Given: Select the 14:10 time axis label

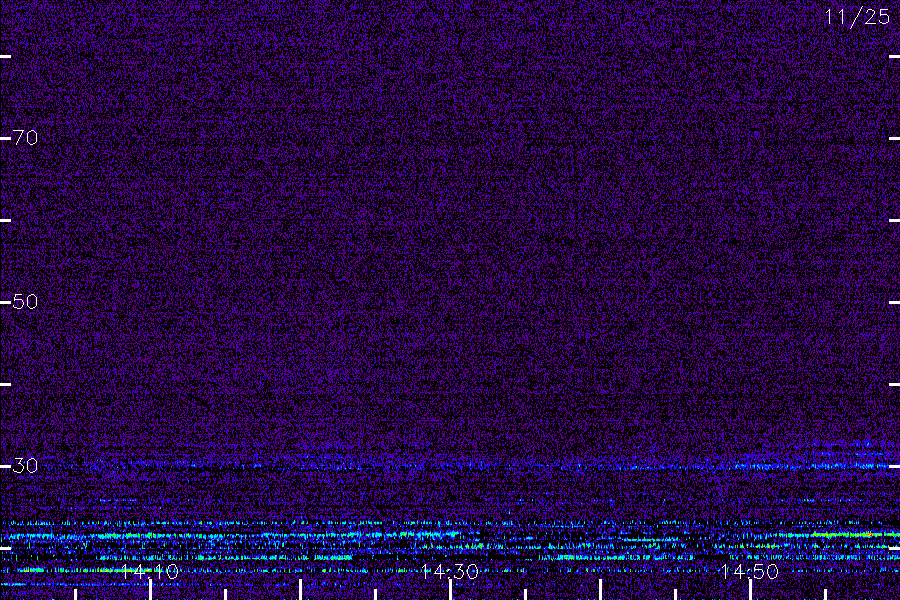Looking at the screenshot, I should [x=150, y=571].
